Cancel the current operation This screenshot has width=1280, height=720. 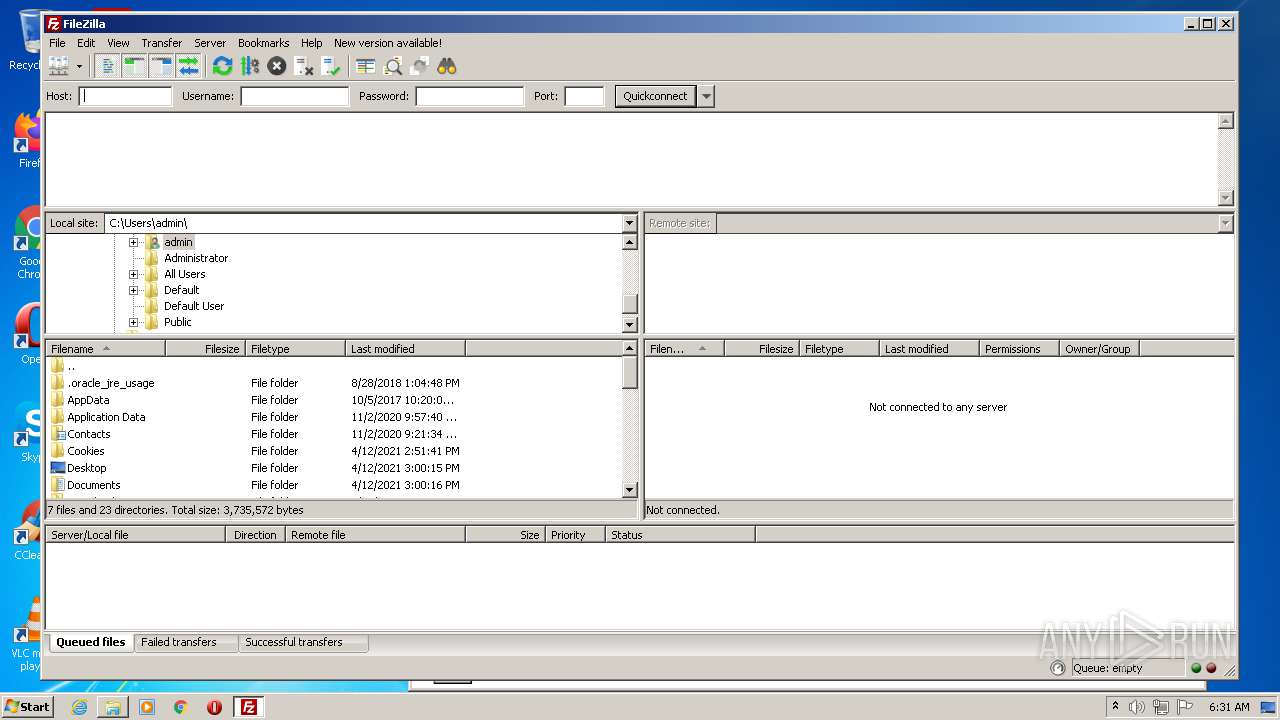click(x=277, y=66)
